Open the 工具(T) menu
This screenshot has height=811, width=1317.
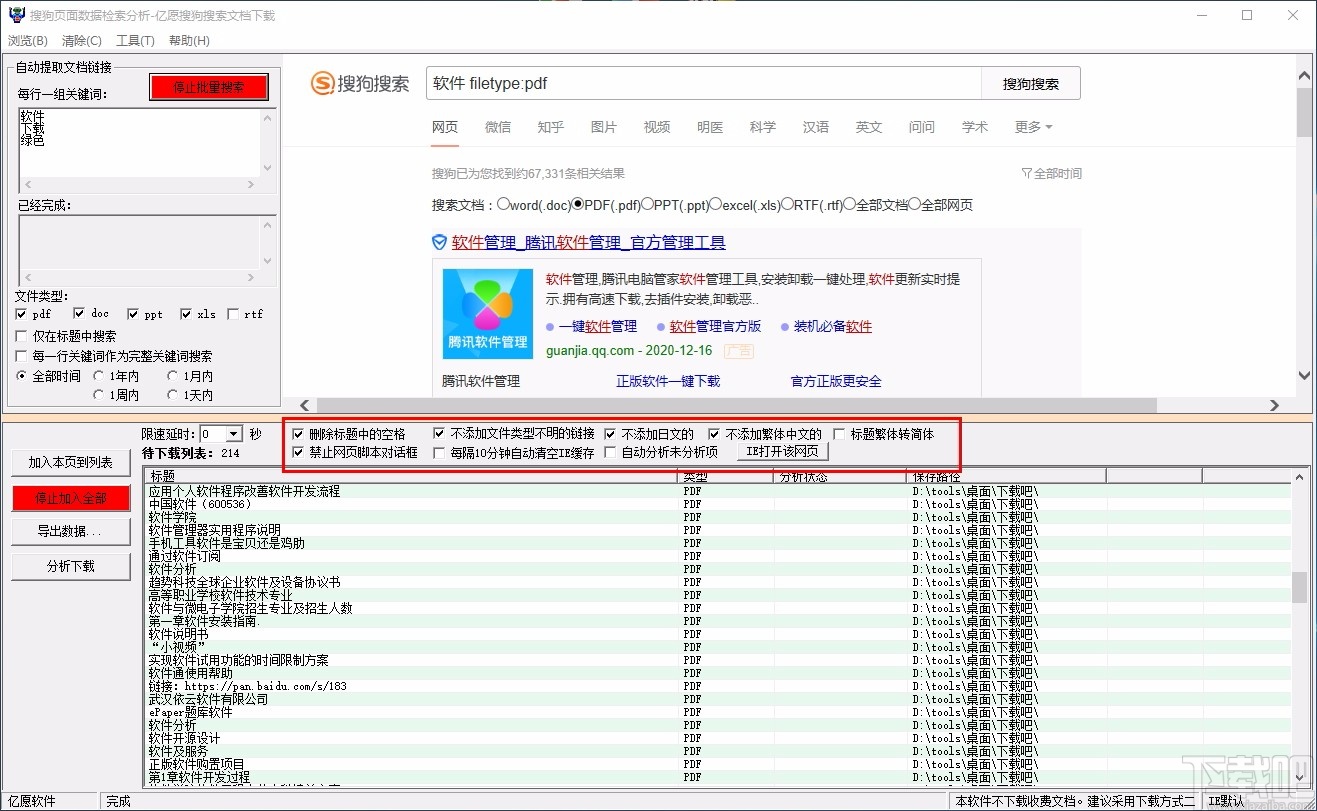(135, 40)
